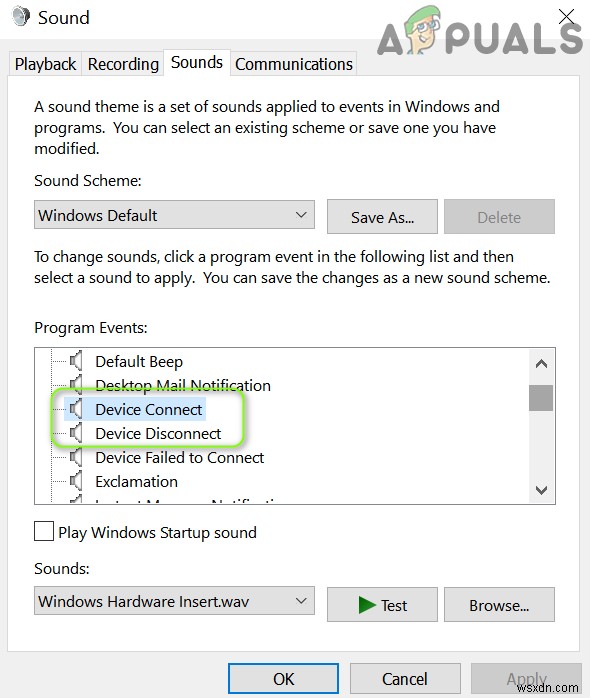The height and width of the screenshot is (698, 590).
Task: Click the scroll-up arrow in Program Events
Action: click(541, 364)
